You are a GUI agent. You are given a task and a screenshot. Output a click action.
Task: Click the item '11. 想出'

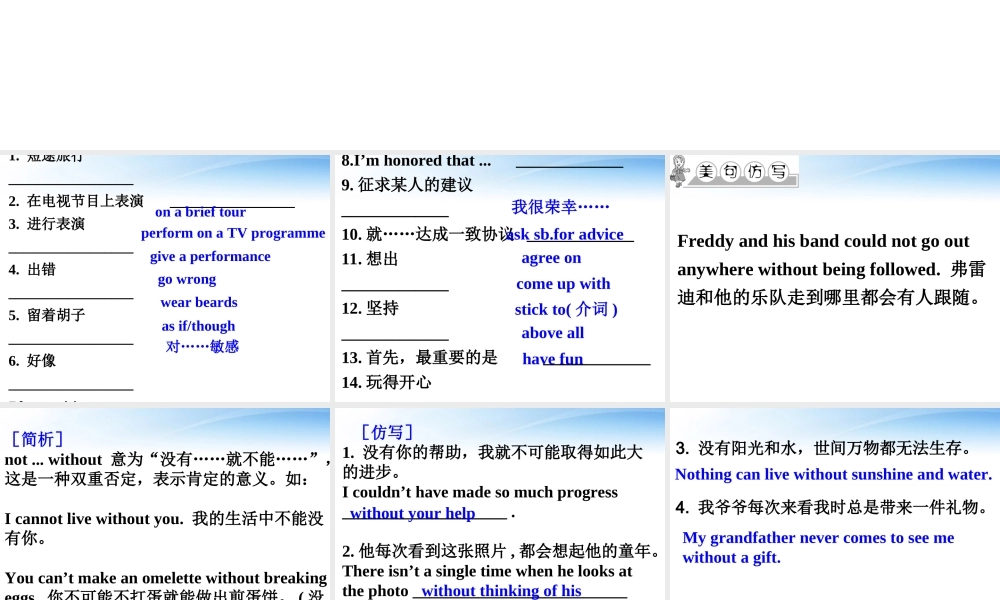point(370,259)
